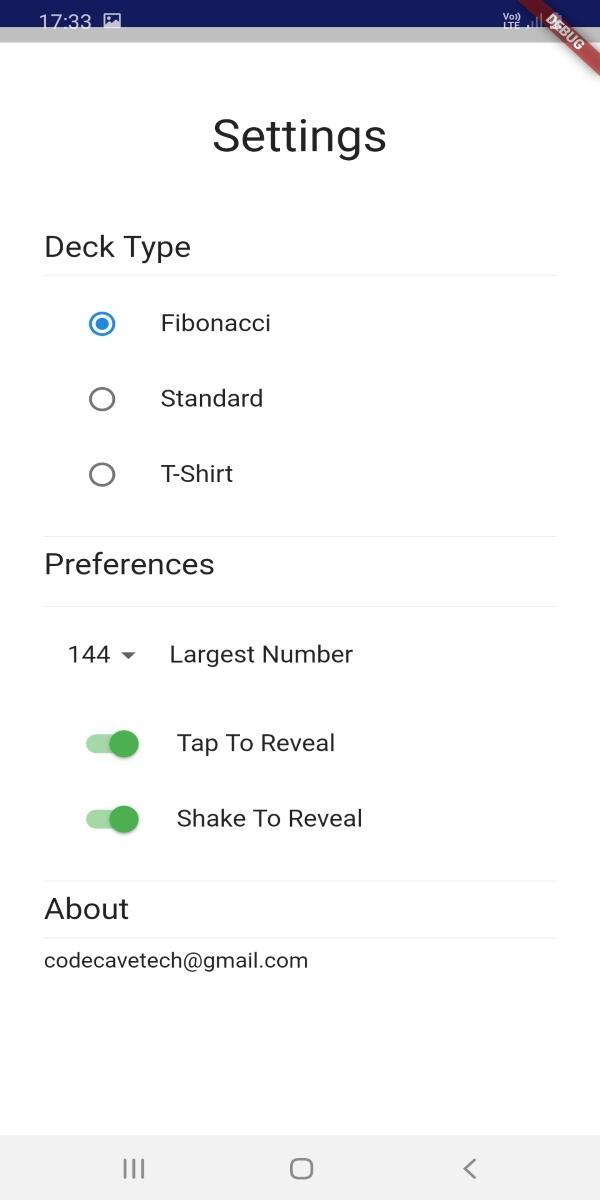
Task: Pick the T-Shirt deck radio option
Action: (x=102, y=474)
